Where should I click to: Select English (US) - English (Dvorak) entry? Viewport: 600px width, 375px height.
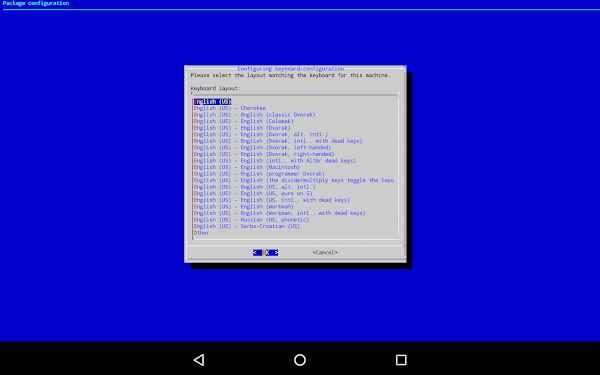[242, 128]
